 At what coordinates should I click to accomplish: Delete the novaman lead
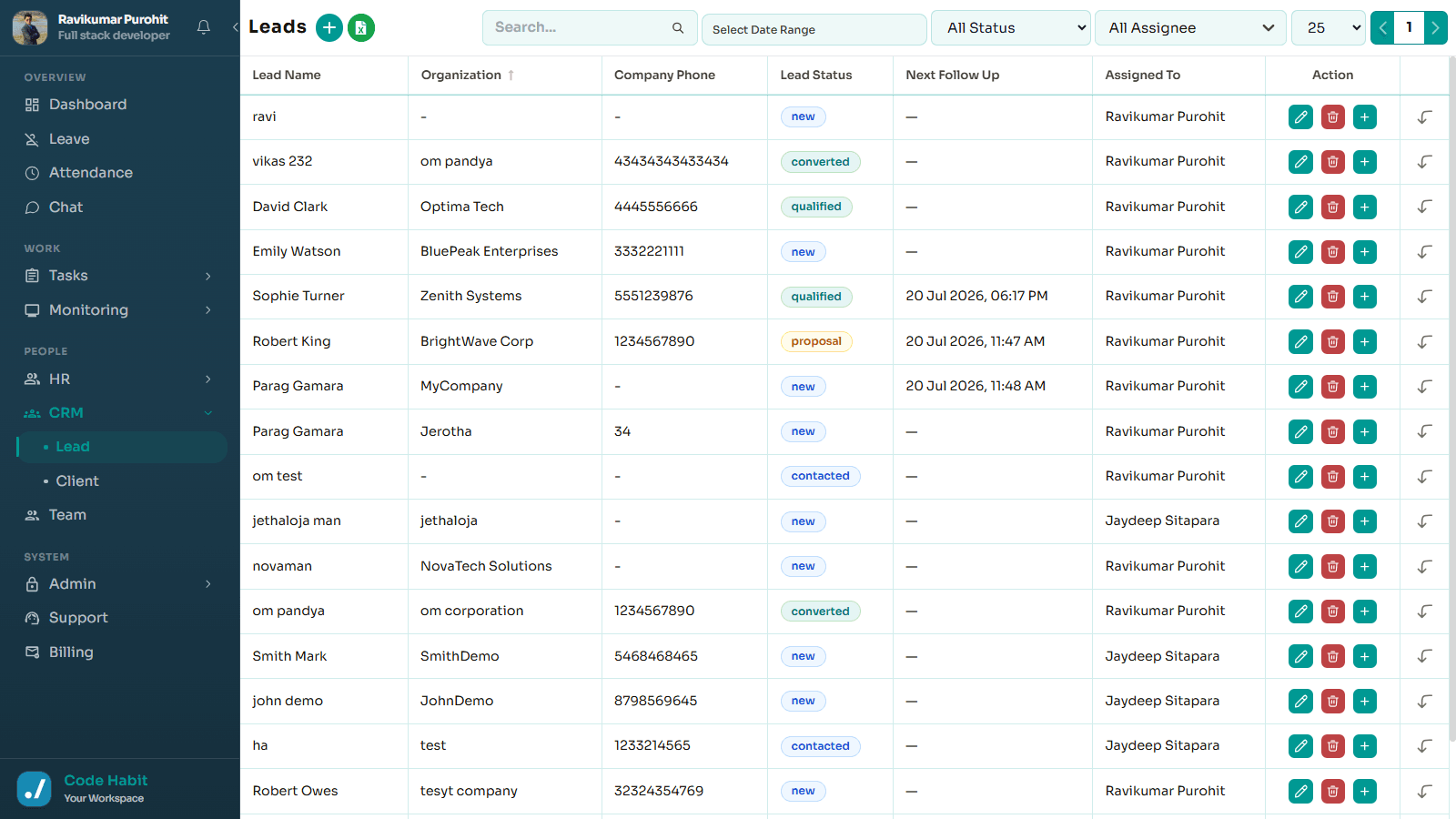point(1333,567)
